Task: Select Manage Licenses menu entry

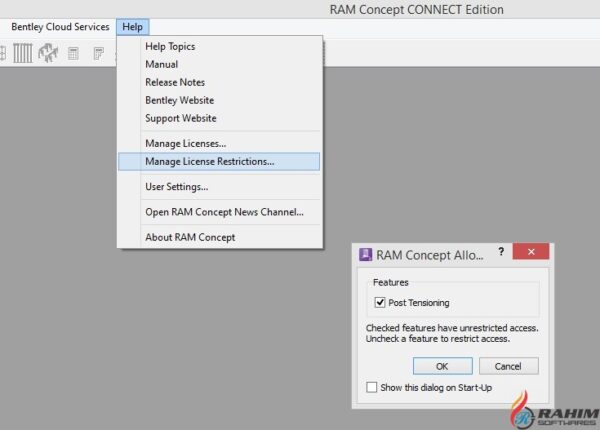Action: click(x=185, y=143)
